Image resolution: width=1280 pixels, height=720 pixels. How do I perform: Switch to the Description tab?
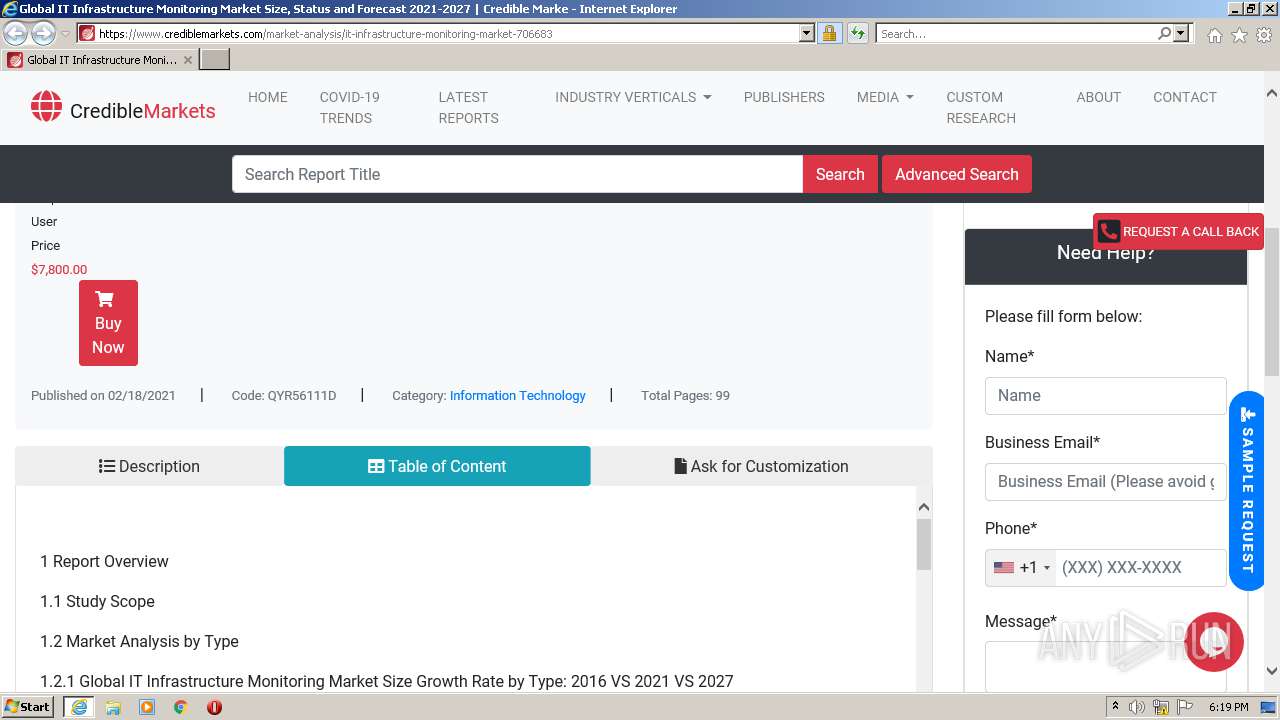[x=149, y=466]
